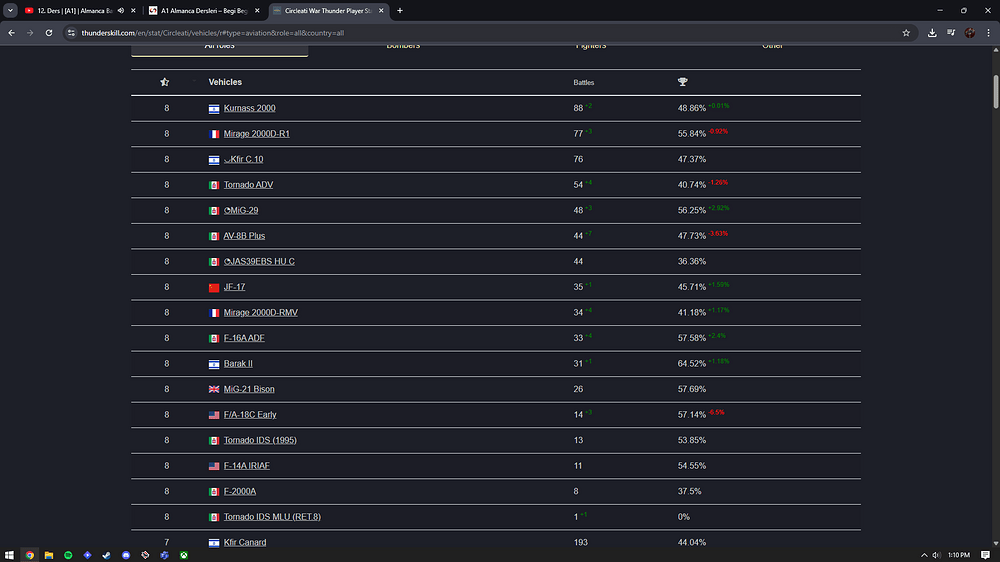Open Mirage 2000D-R1 vehicle link
This screenshot has width=1000, height=562.
(x=256, y=133)
